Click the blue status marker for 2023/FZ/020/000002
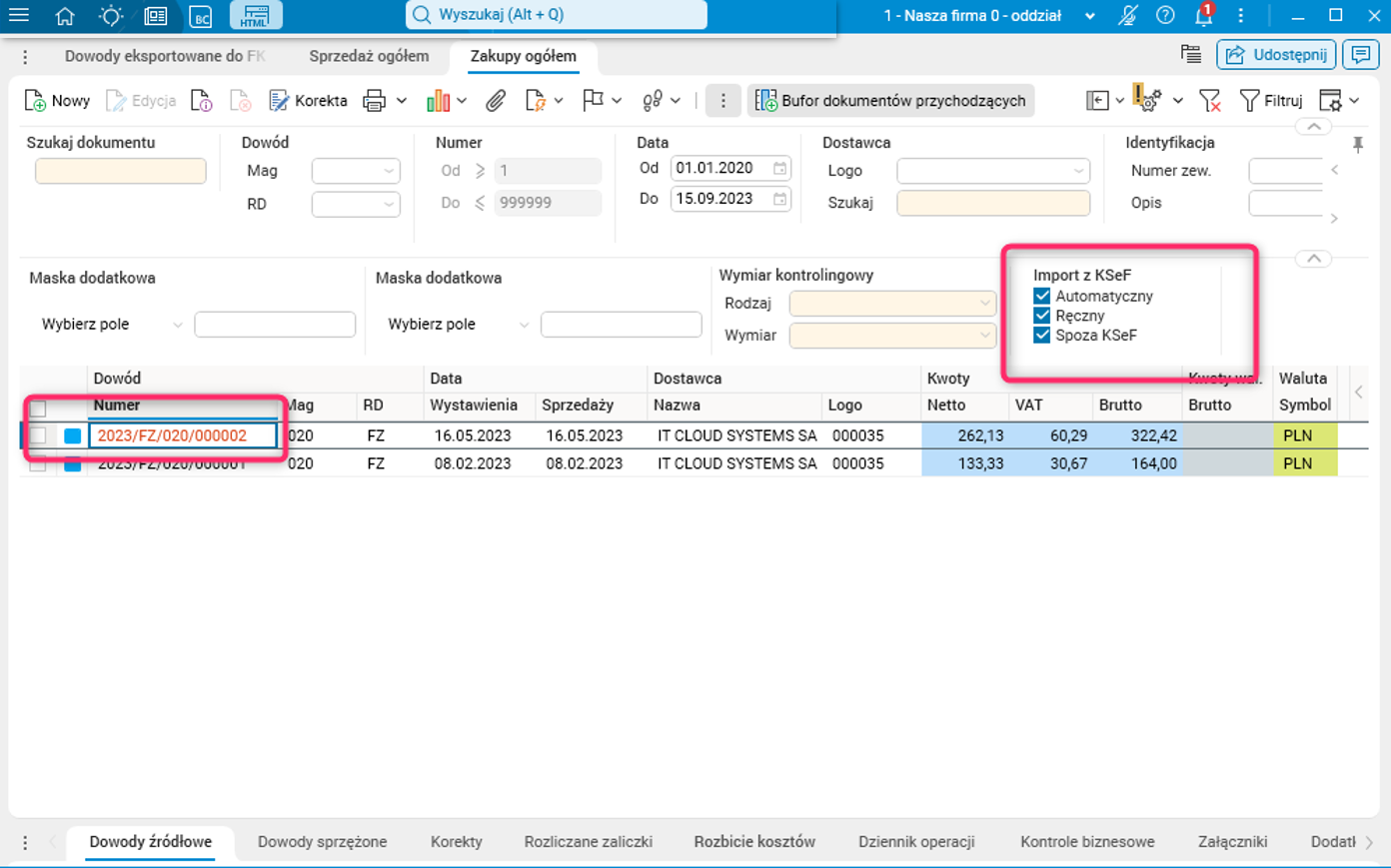1391x868 pixels. click(72, 435)
